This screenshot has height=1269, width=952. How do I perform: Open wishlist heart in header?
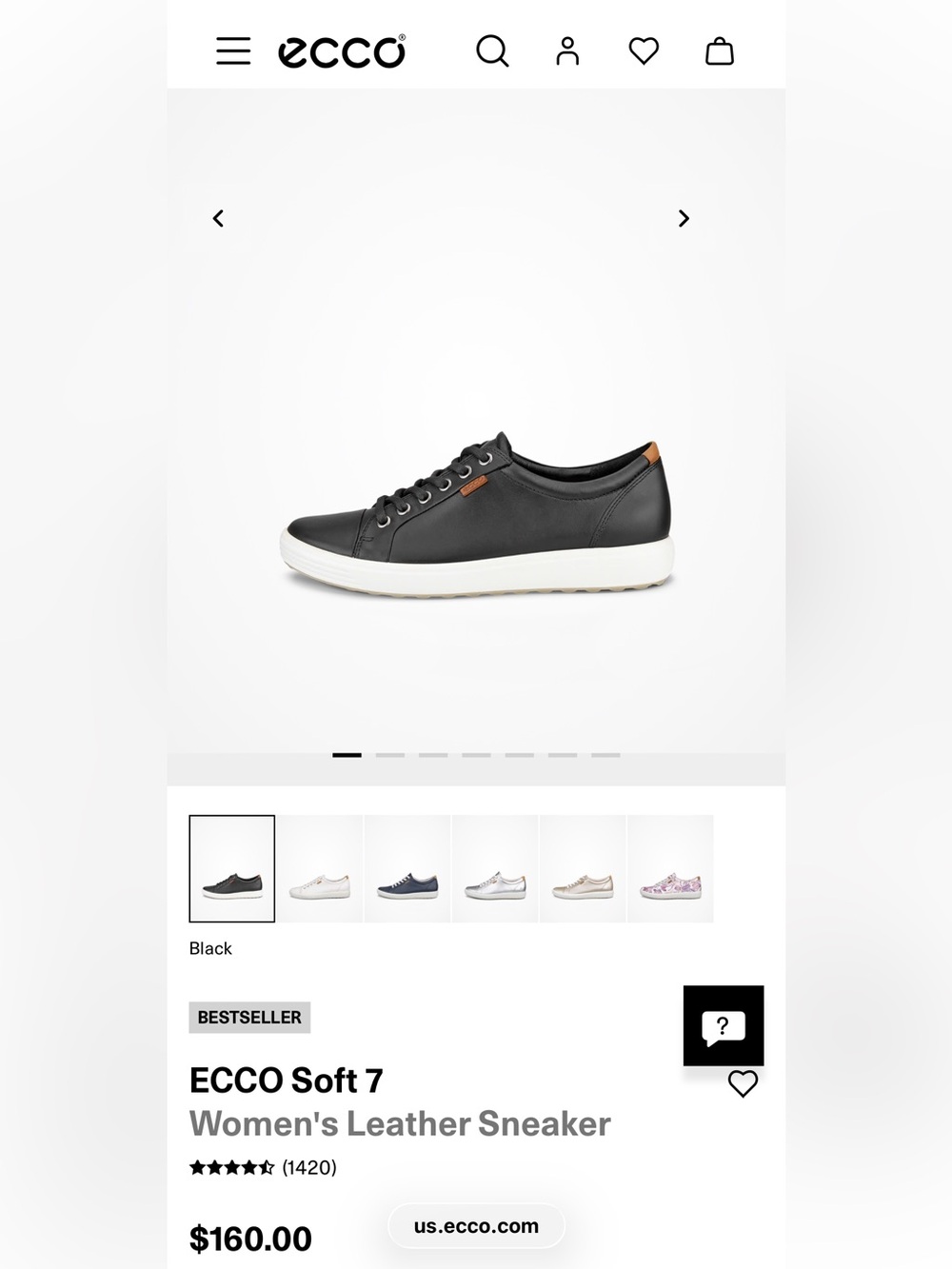(x=644, y=51)
